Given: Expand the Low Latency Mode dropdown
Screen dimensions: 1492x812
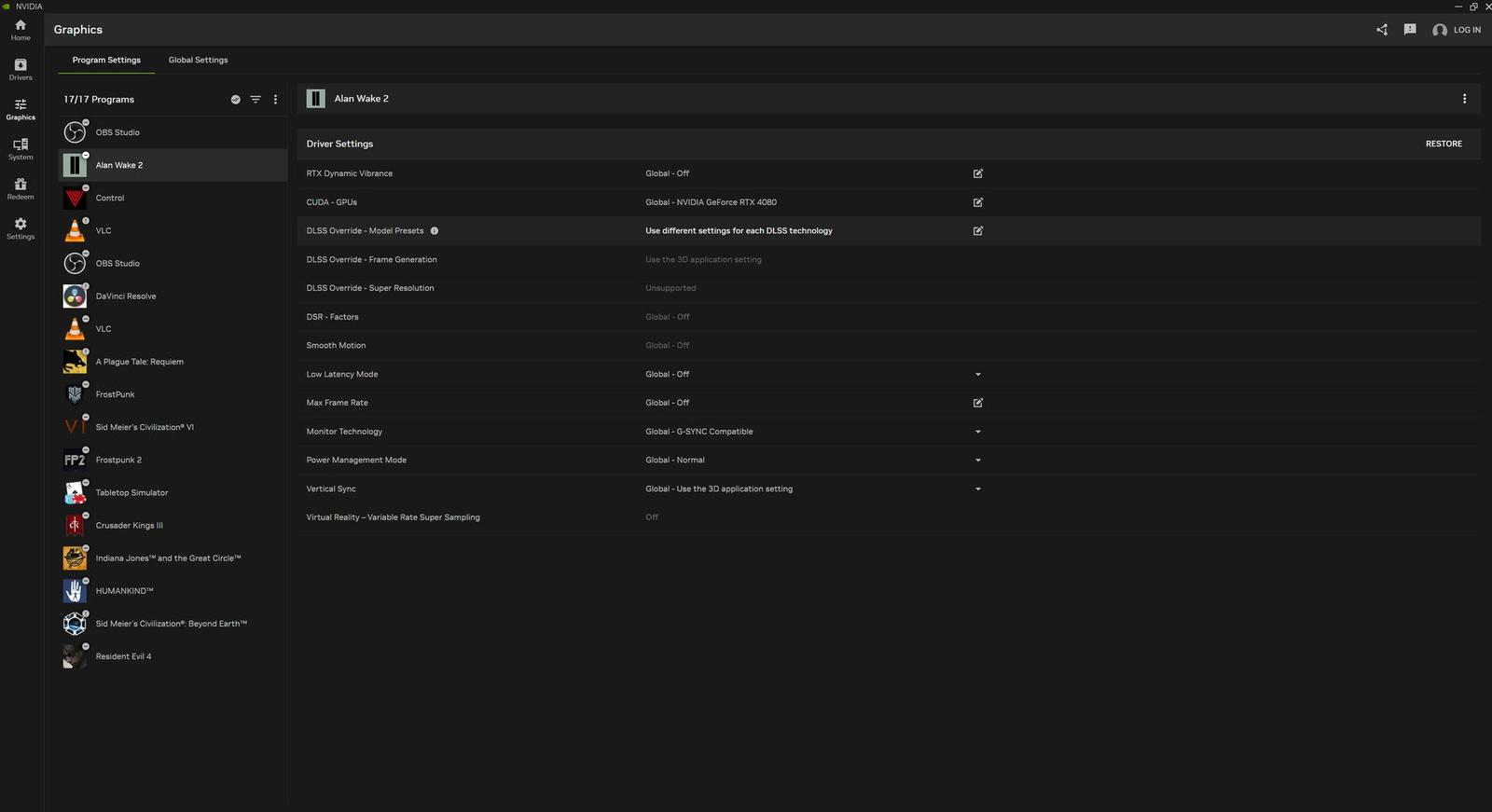Looking at the screenshot, I should coord(978,375).
